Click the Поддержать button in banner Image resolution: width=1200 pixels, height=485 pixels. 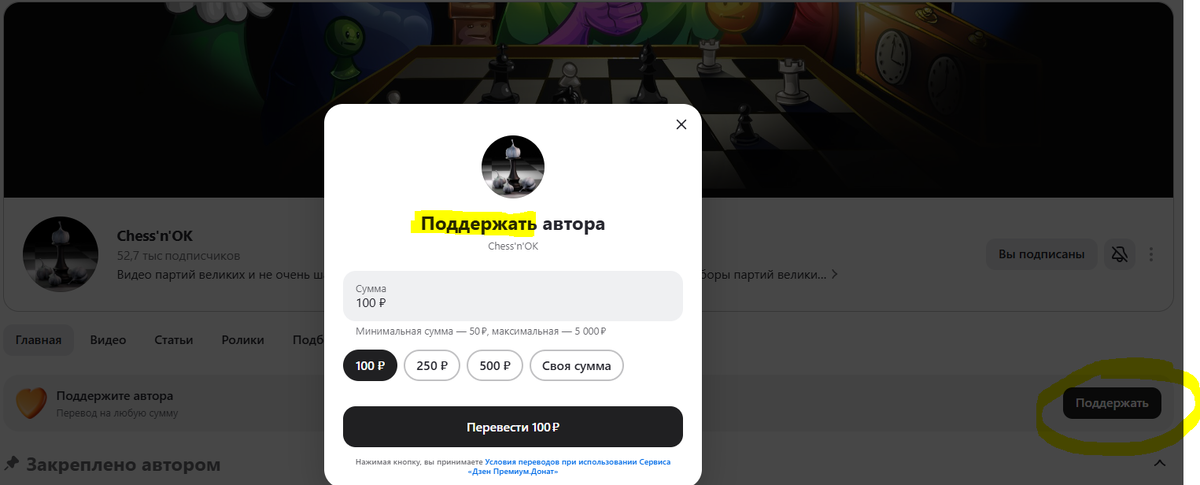point(1112,403)
